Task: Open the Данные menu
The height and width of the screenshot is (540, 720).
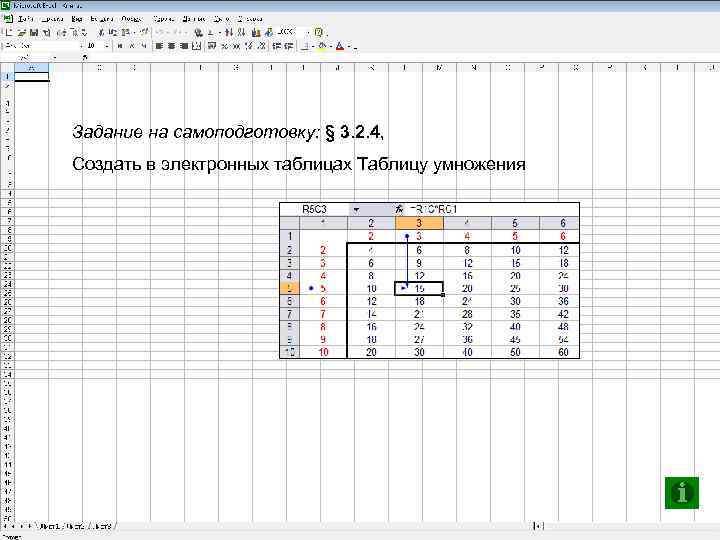Action: click(x=194, y=19)
